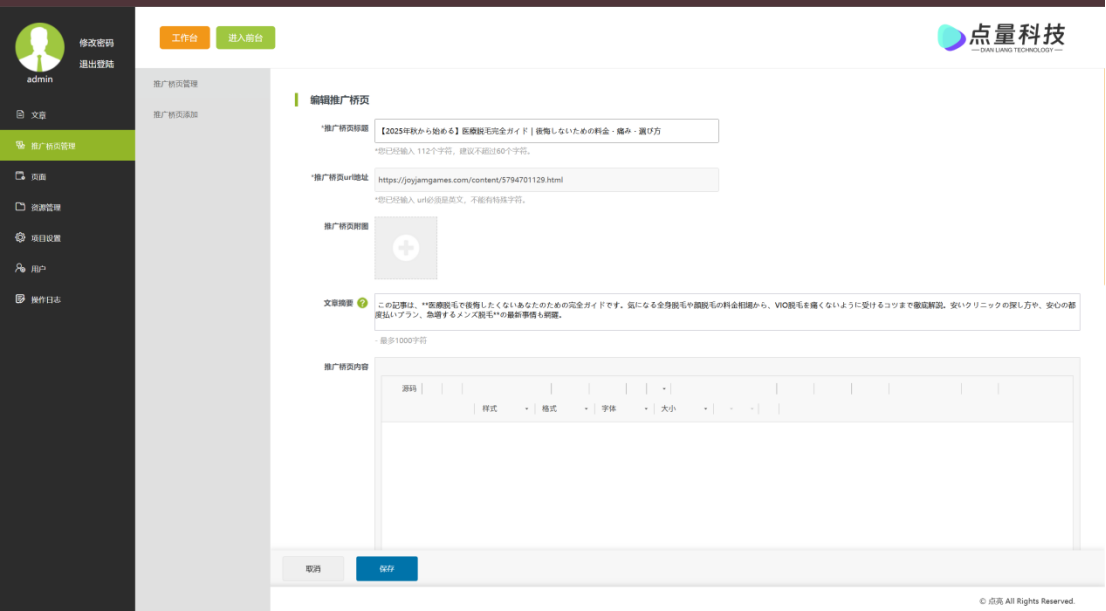Click the 页面 page icon in sidebar
The image size is (1106, 611).
coord(20,177)
